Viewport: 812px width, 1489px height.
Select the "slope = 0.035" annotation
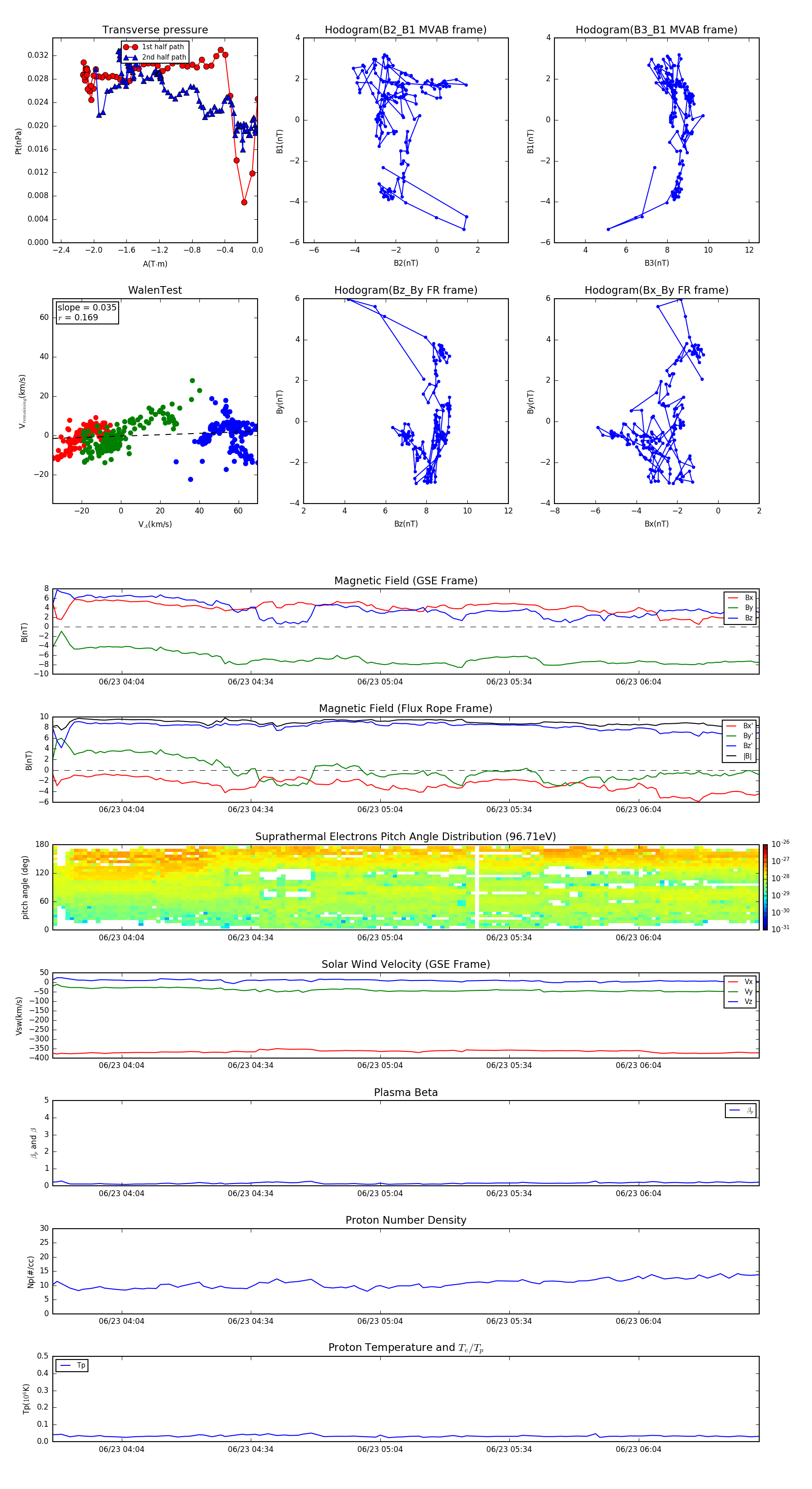coord(87,308)
